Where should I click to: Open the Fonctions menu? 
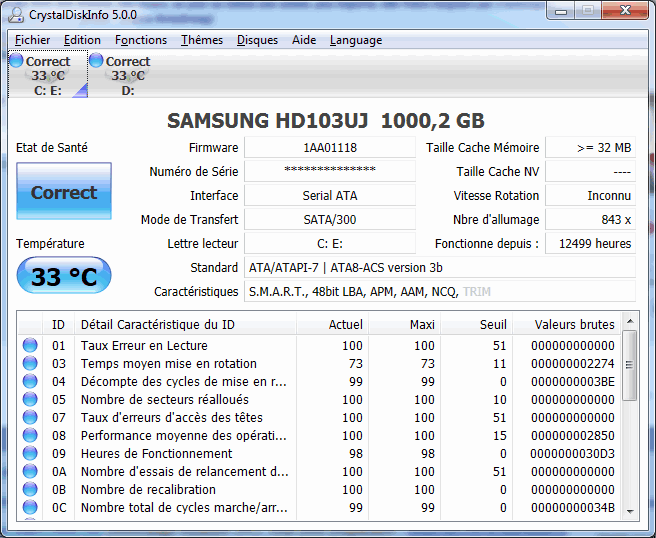[x=141, y=40]
